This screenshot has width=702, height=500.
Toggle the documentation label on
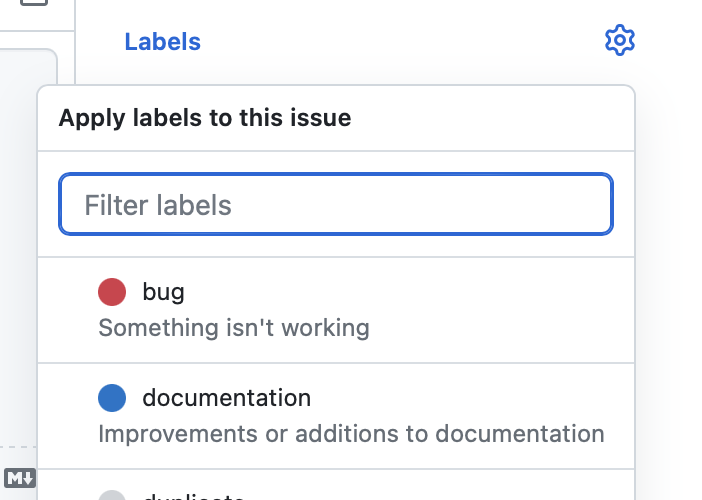tap(336, 416)
